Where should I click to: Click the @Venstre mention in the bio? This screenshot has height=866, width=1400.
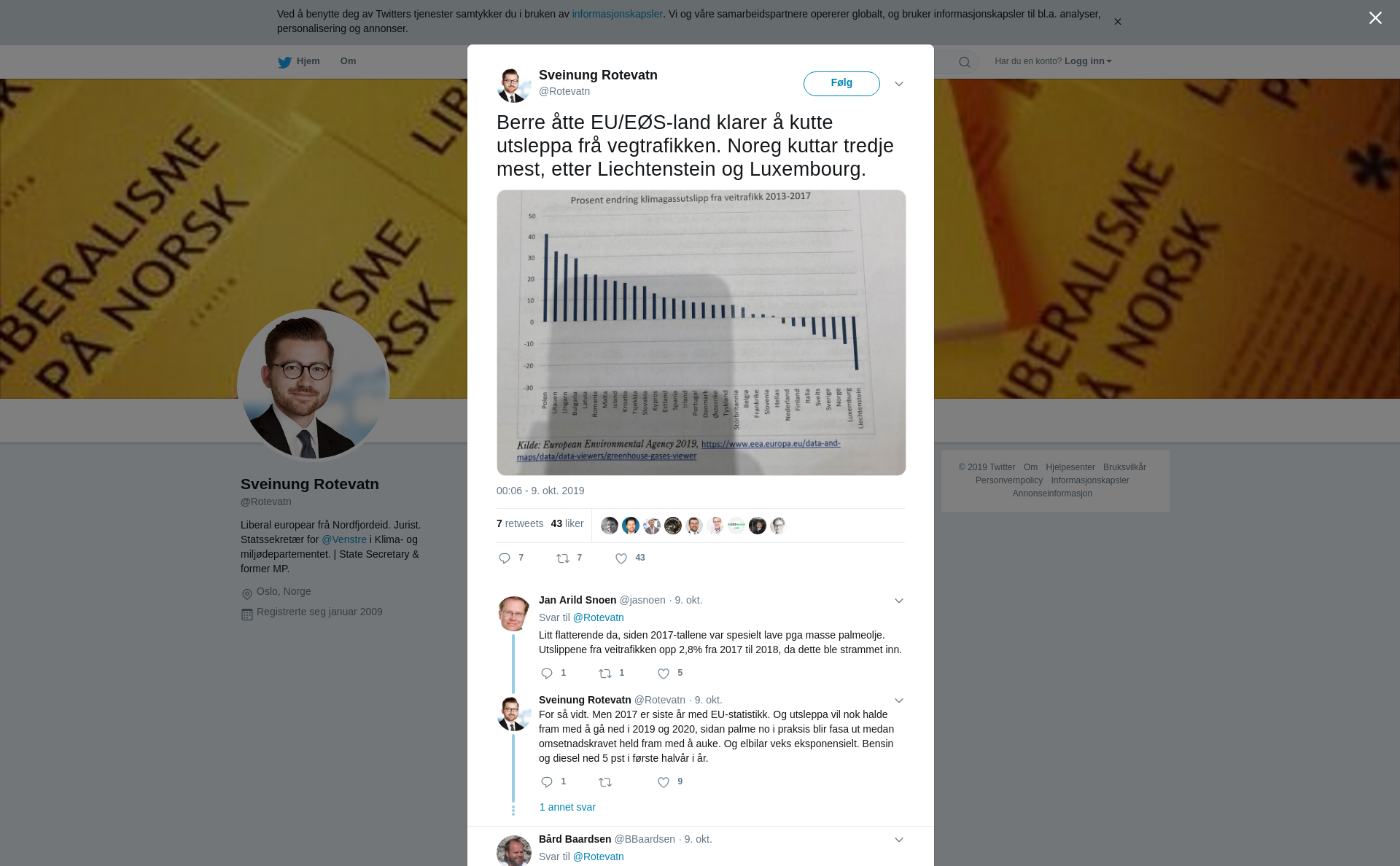coord(344,539)
